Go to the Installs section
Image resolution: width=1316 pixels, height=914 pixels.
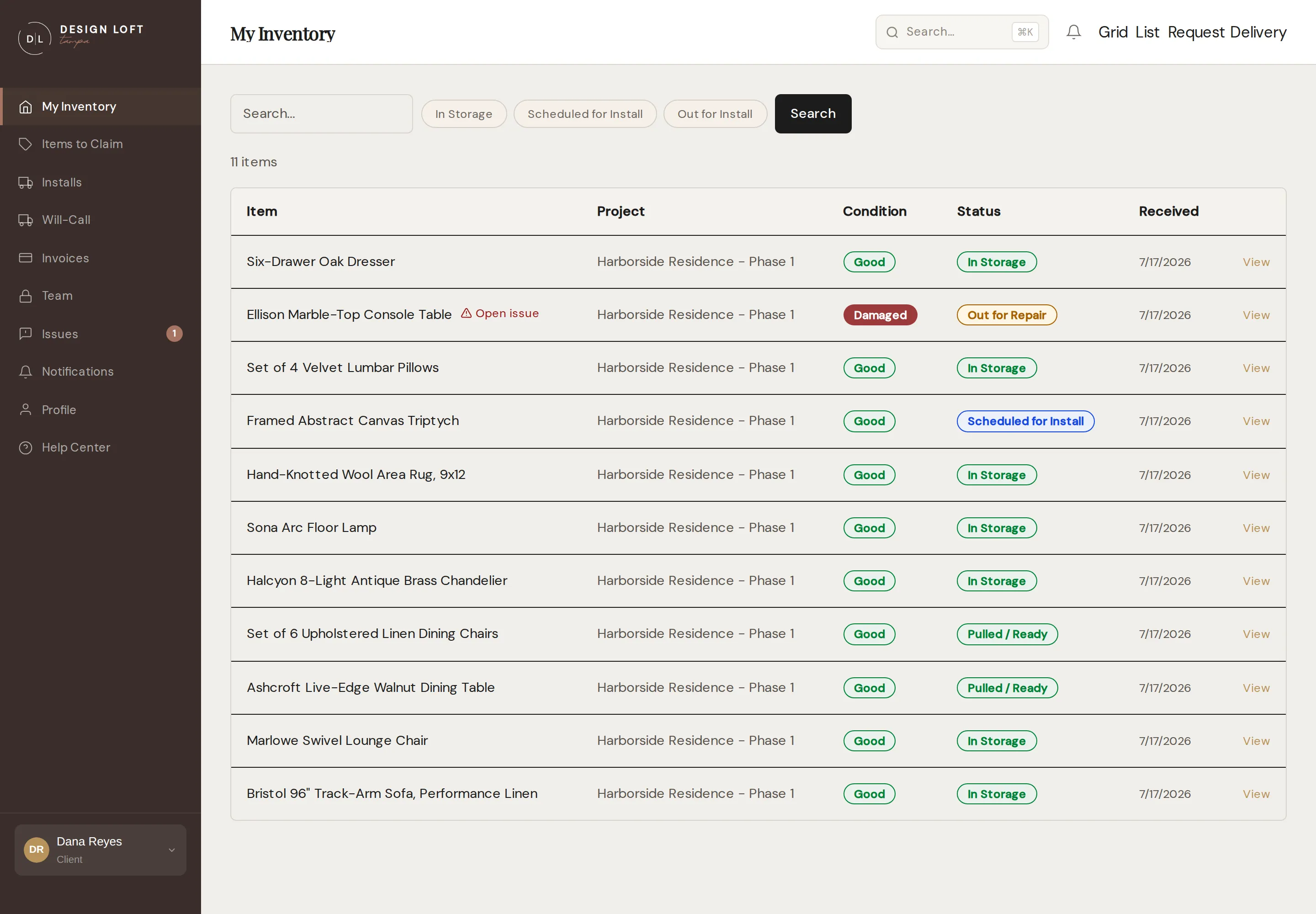pyautogui.click(x=101, y=182)
